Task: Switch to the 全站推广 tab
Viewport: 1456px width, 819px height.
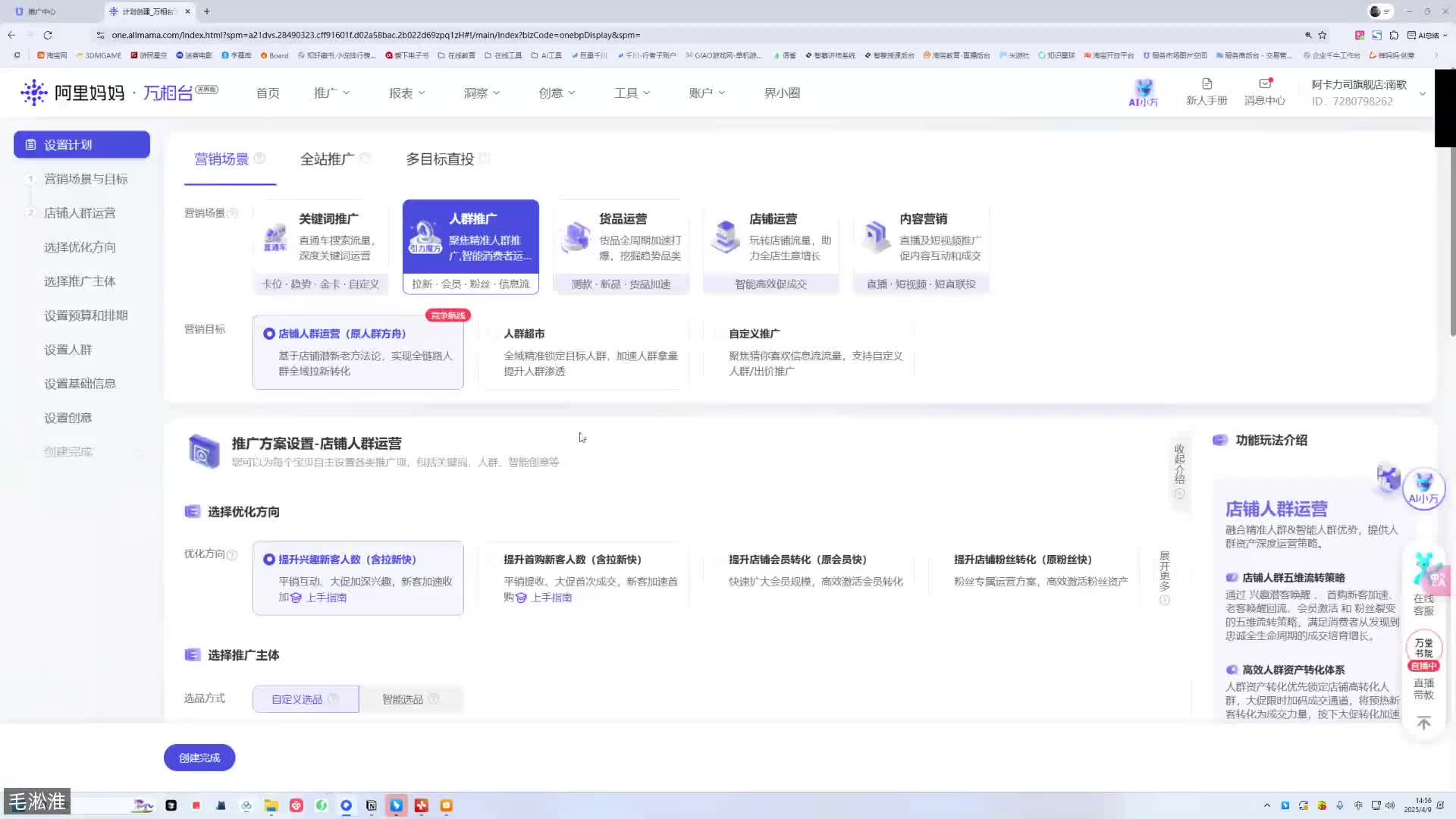Action: point(327,158)
